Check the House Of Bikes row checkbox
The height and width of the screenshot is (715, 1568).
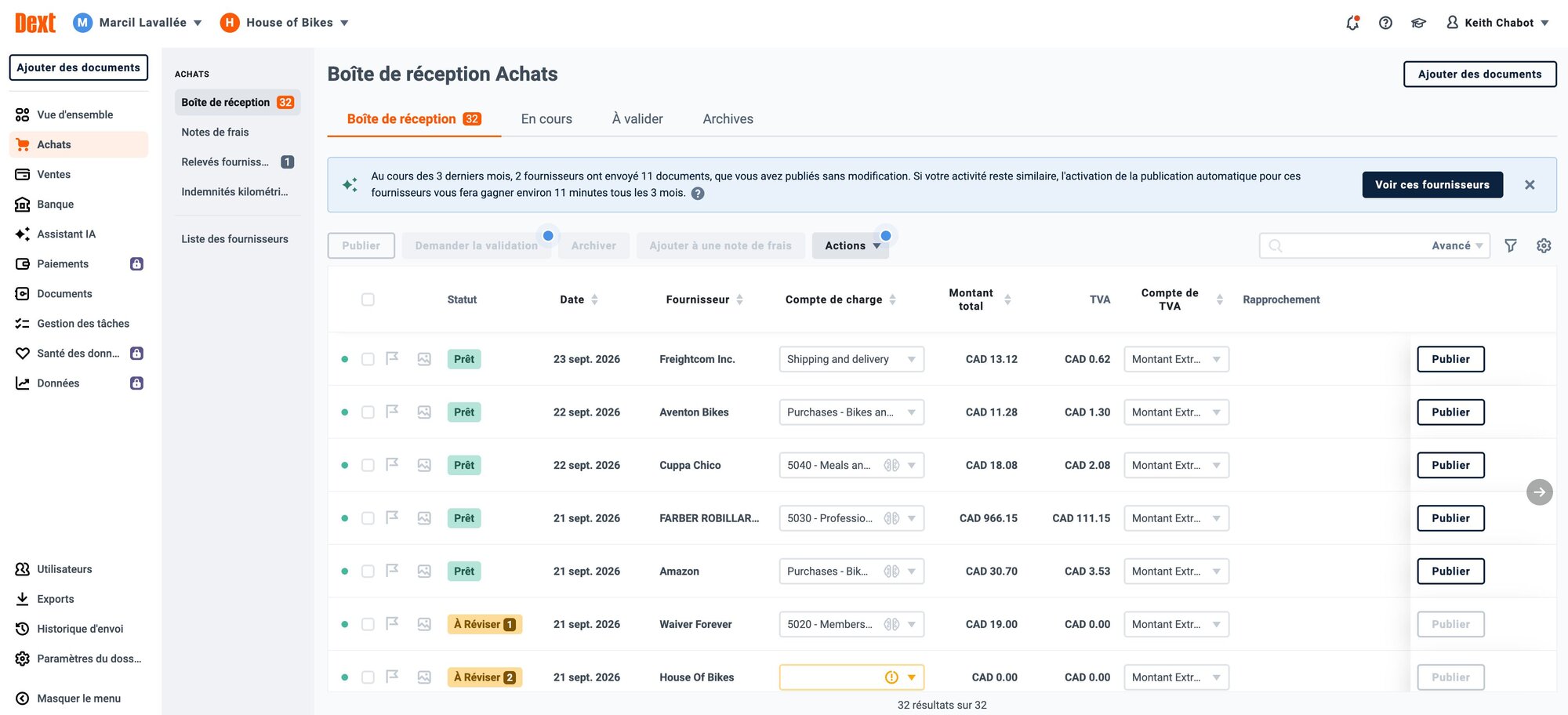pos(368,677)
